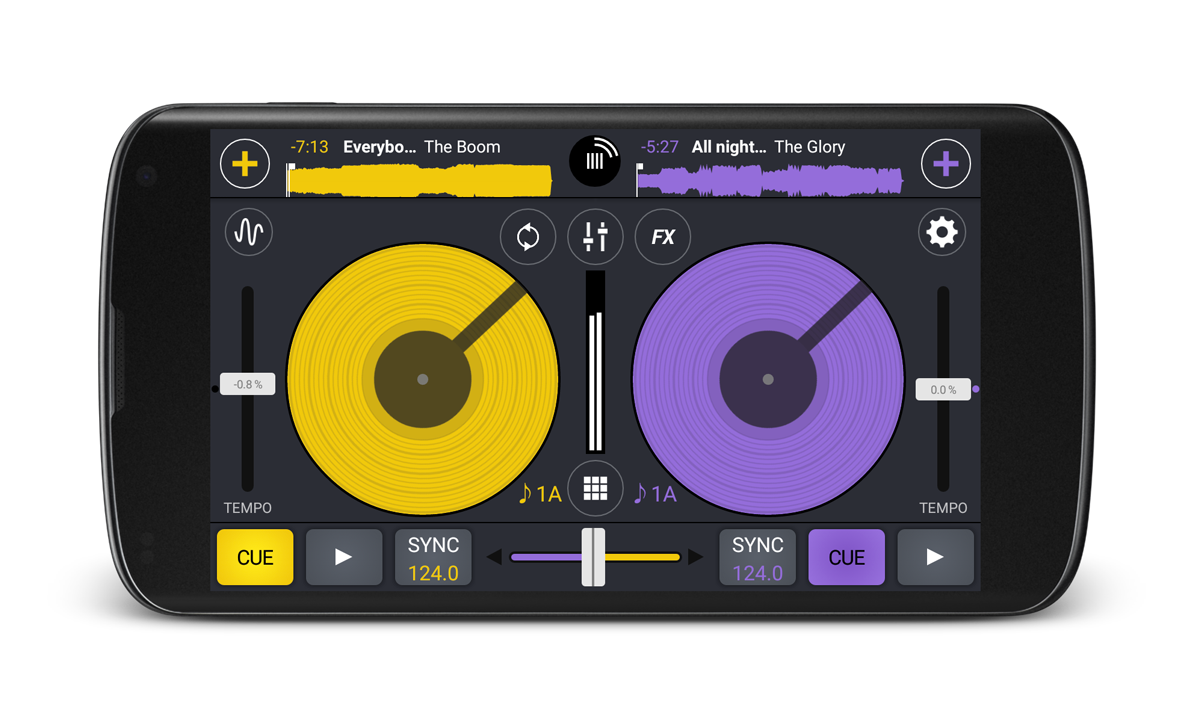Screen dimensions: 1200x719
Task: Tap the purple All night waveform
Action: [770, 181]
